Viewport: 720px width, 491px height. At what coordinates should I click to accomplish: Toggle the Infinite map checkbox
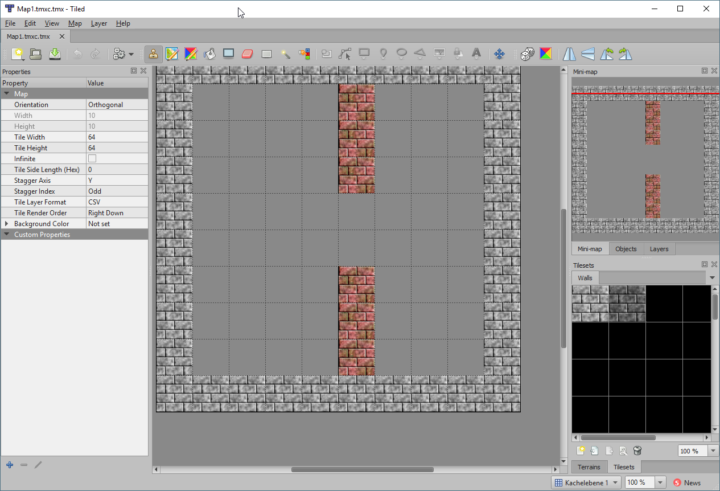pyautogui.click(x=92, y=159)
